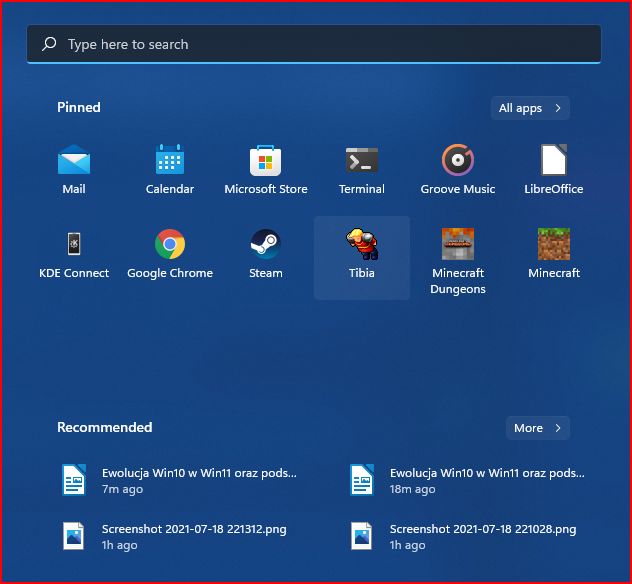Image resolution: width=632 pixels, height=584 pixels.
Task: Click image icon of Screenshot 221028.png
Action: point(362,536)
